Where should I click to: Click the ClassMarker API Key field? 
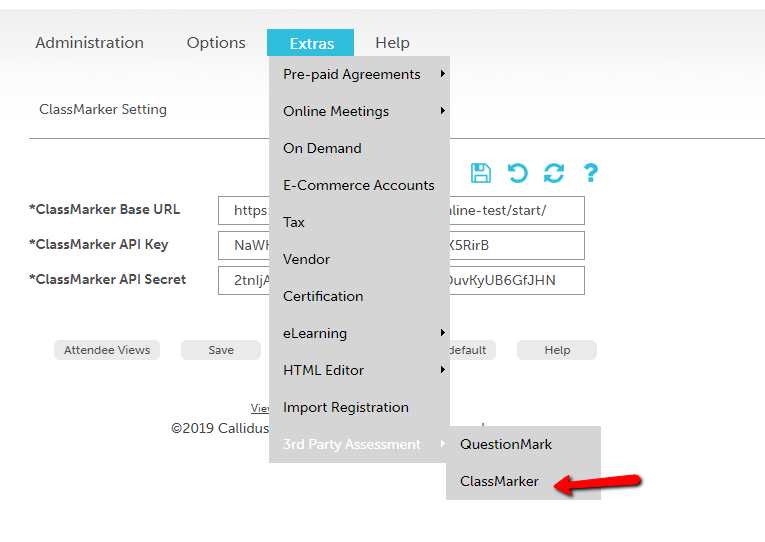pyautogui.click(x=401, y=245)
